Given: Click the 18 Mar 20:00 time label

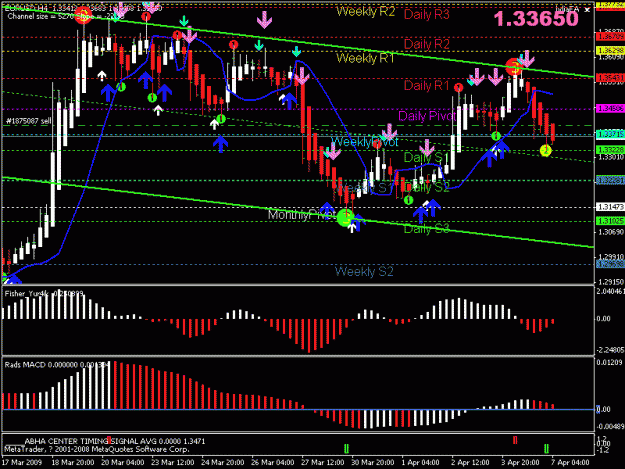Looking at the screenshot, I should pos(72,463).
